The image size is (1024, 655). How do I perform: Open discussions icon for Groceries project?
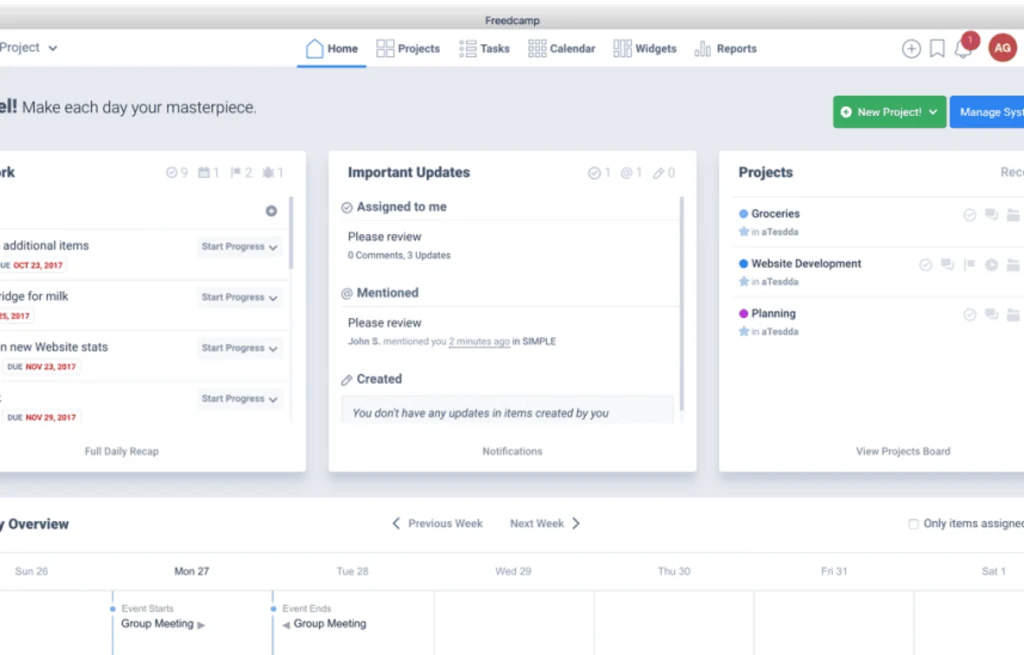pos(991,214)
